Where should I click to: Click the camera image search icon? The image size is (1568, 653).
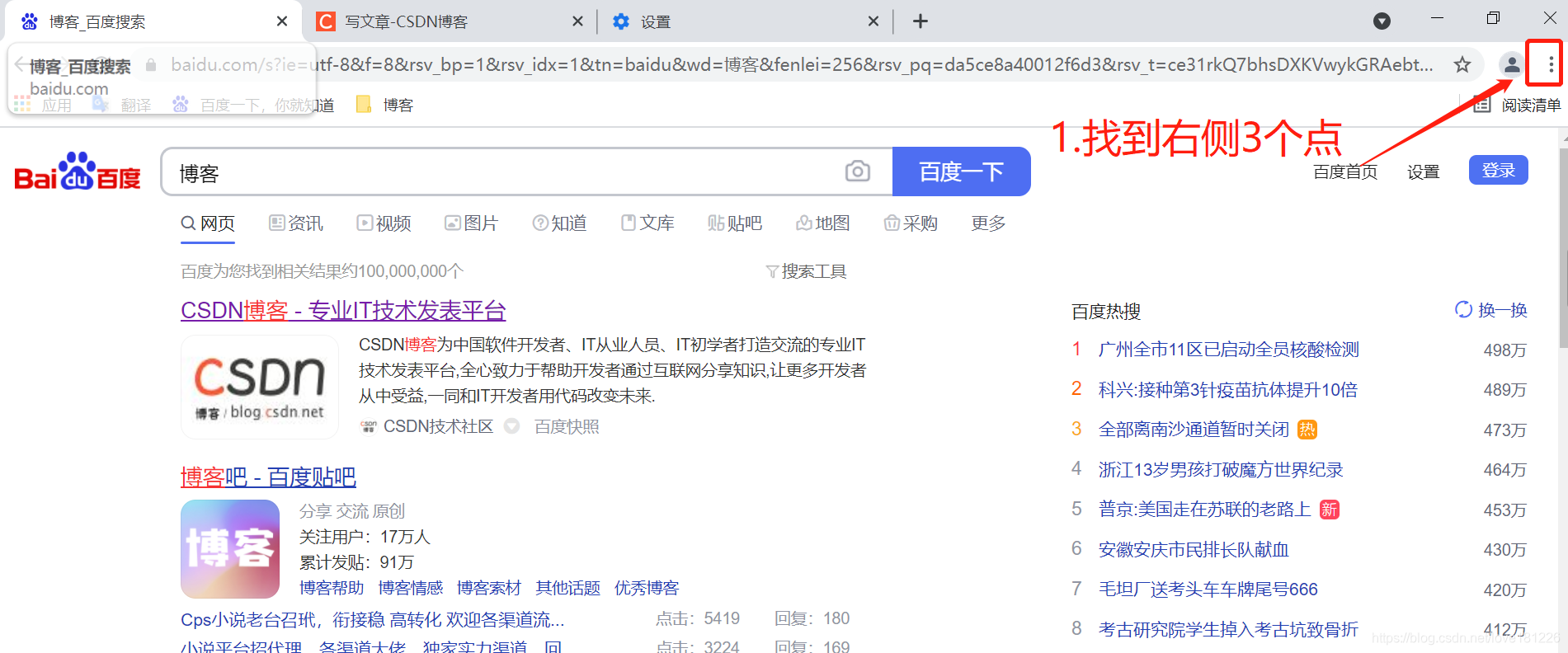pyautogui.click(x=858, y=171)
